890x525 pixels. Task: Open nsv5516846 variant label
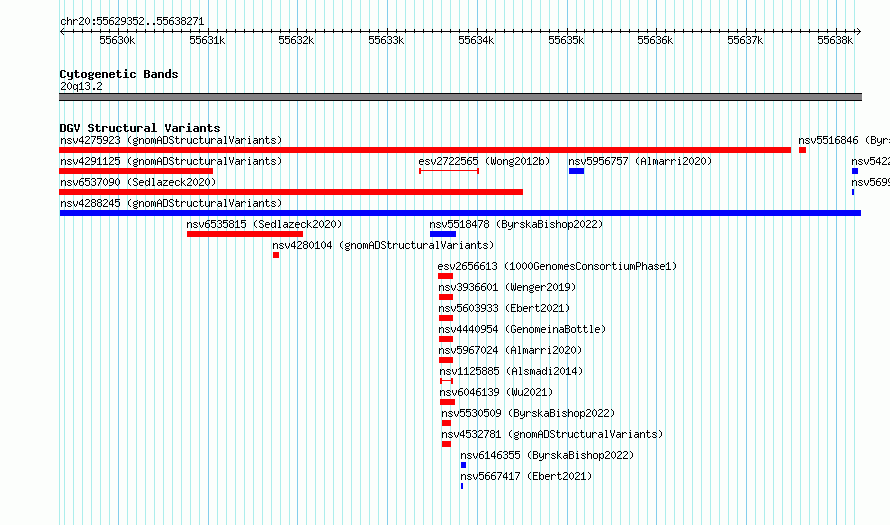843,140
